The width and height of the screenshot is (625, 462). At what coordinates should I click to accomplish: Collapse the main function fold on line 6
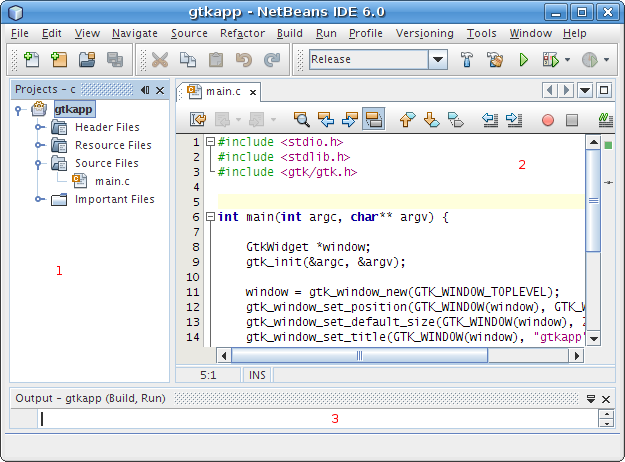click(210, 216)
